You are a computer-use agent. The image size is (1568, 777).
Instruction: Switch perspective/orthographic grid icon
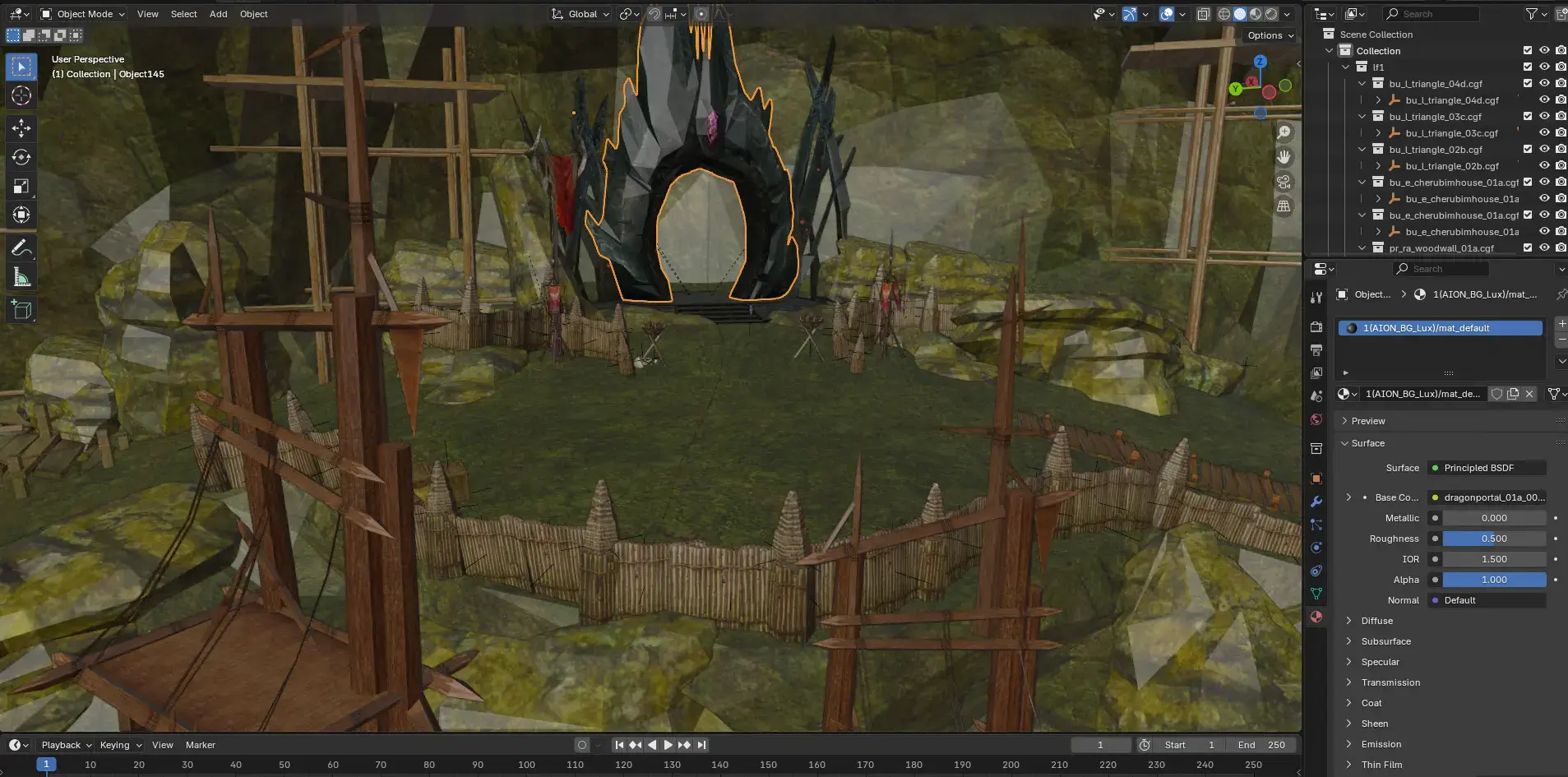pos(1284,206)
